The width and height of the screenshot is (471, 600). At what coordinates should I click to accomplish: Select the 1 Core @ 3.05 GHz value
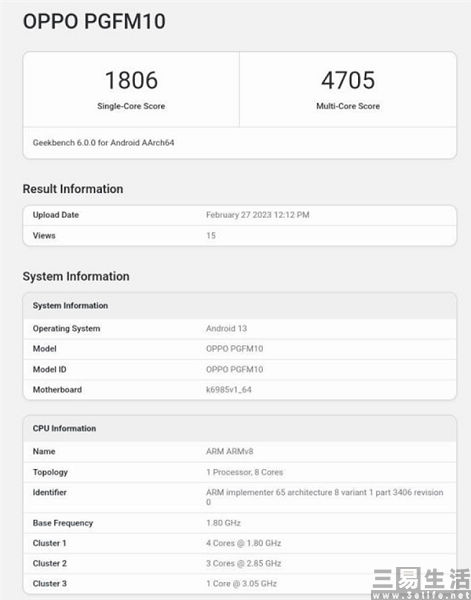click(241, 584)
